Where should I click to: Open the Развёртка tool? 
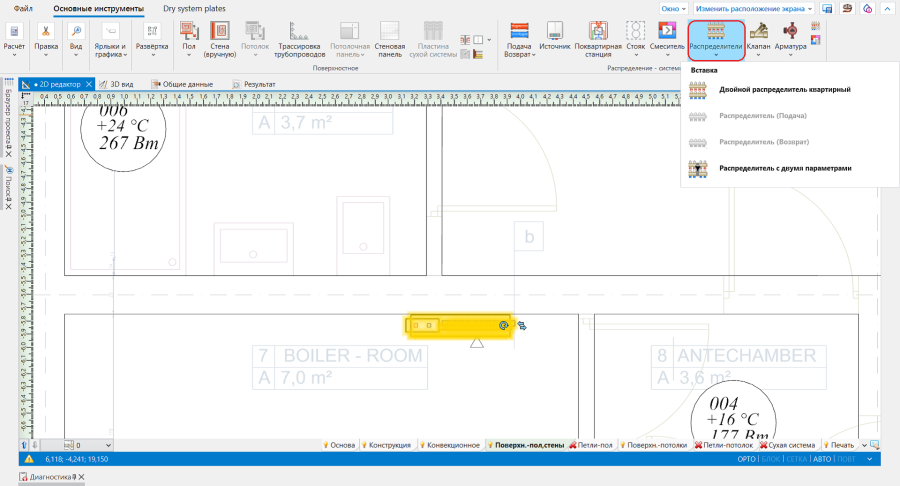click(152, 39)
